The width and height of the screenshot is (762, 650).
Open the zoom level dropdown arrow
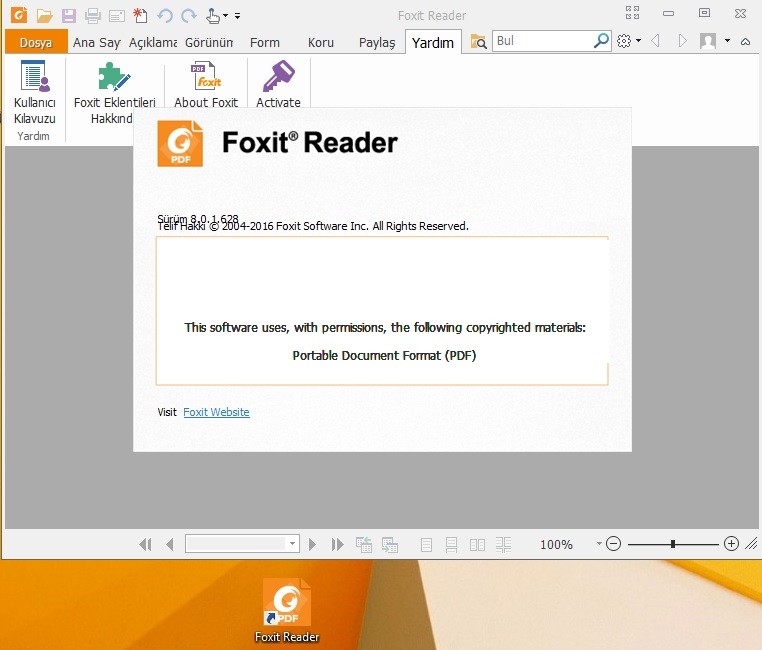[x=599, y=544]
